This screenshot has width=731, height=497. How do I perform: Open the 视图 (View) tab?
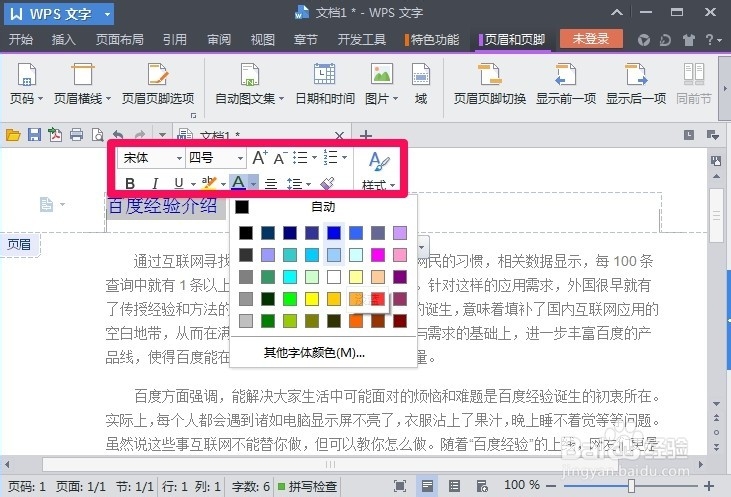tap(262, 40)
